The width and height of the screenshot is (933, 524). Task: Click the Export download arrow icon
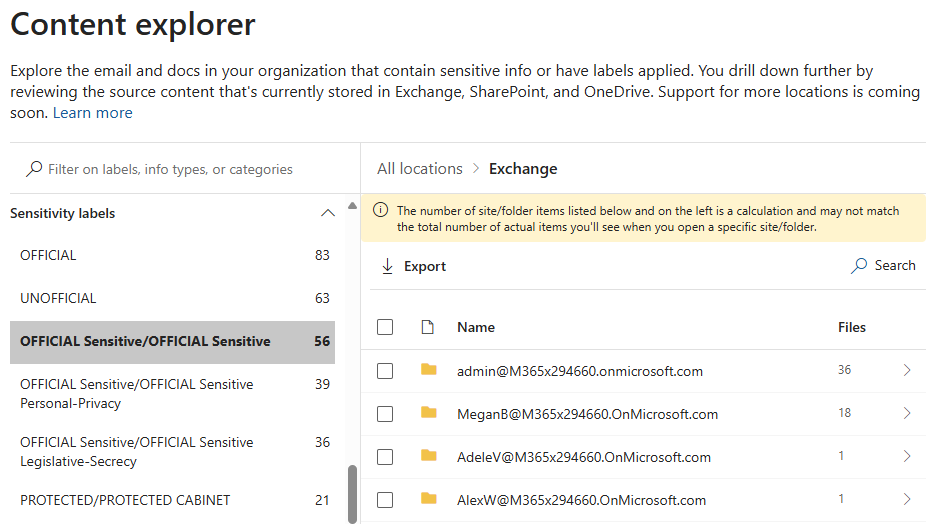click(387, 266)
